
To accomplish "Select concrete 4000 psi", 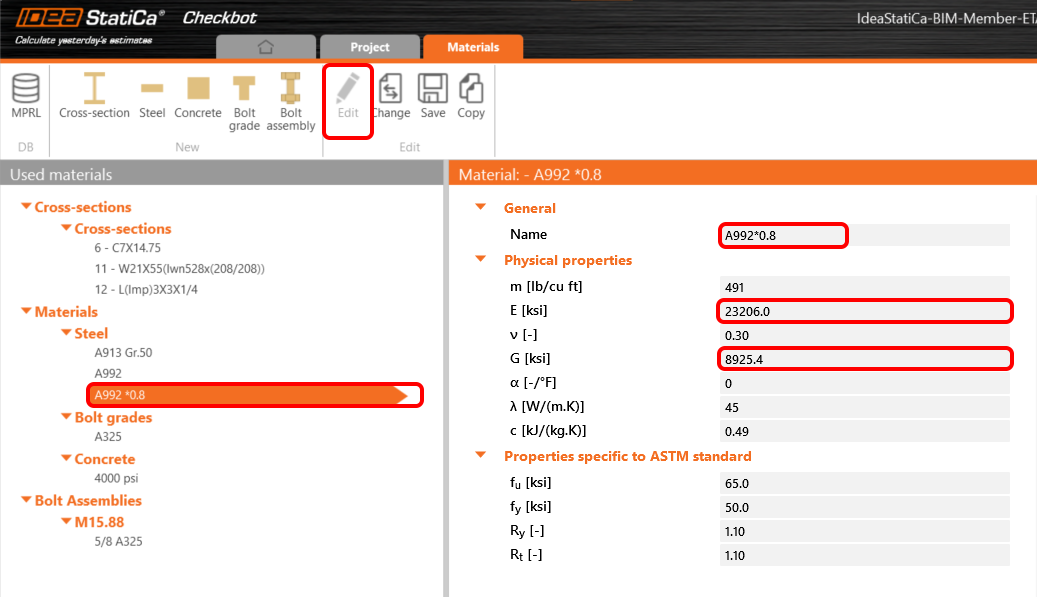I will (116, 479).
